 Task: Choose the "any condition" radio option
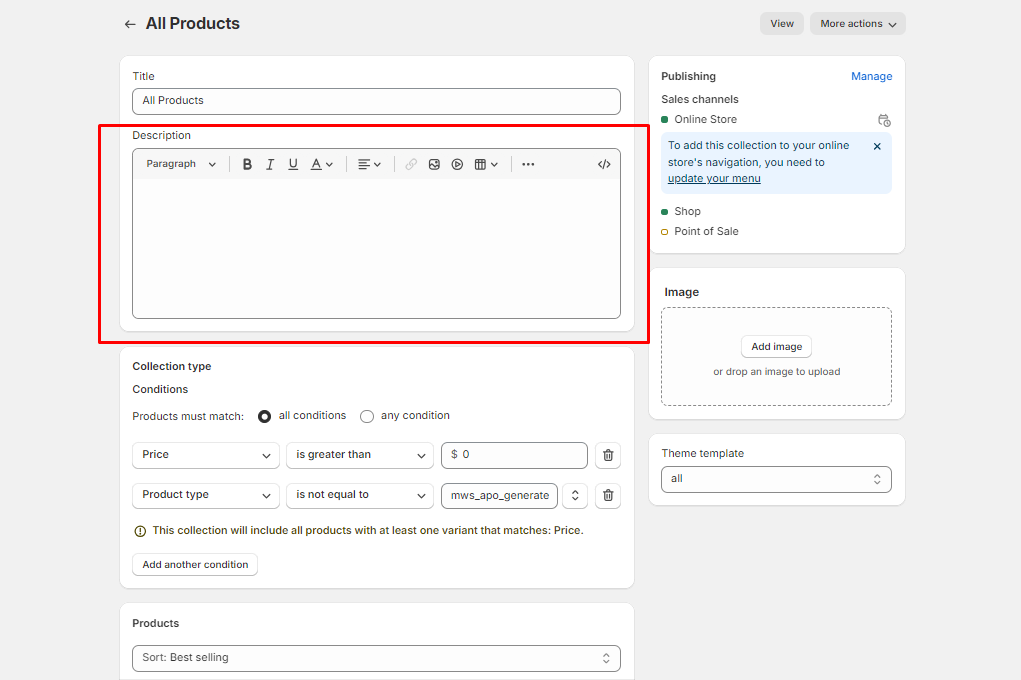tap(367, 416)
